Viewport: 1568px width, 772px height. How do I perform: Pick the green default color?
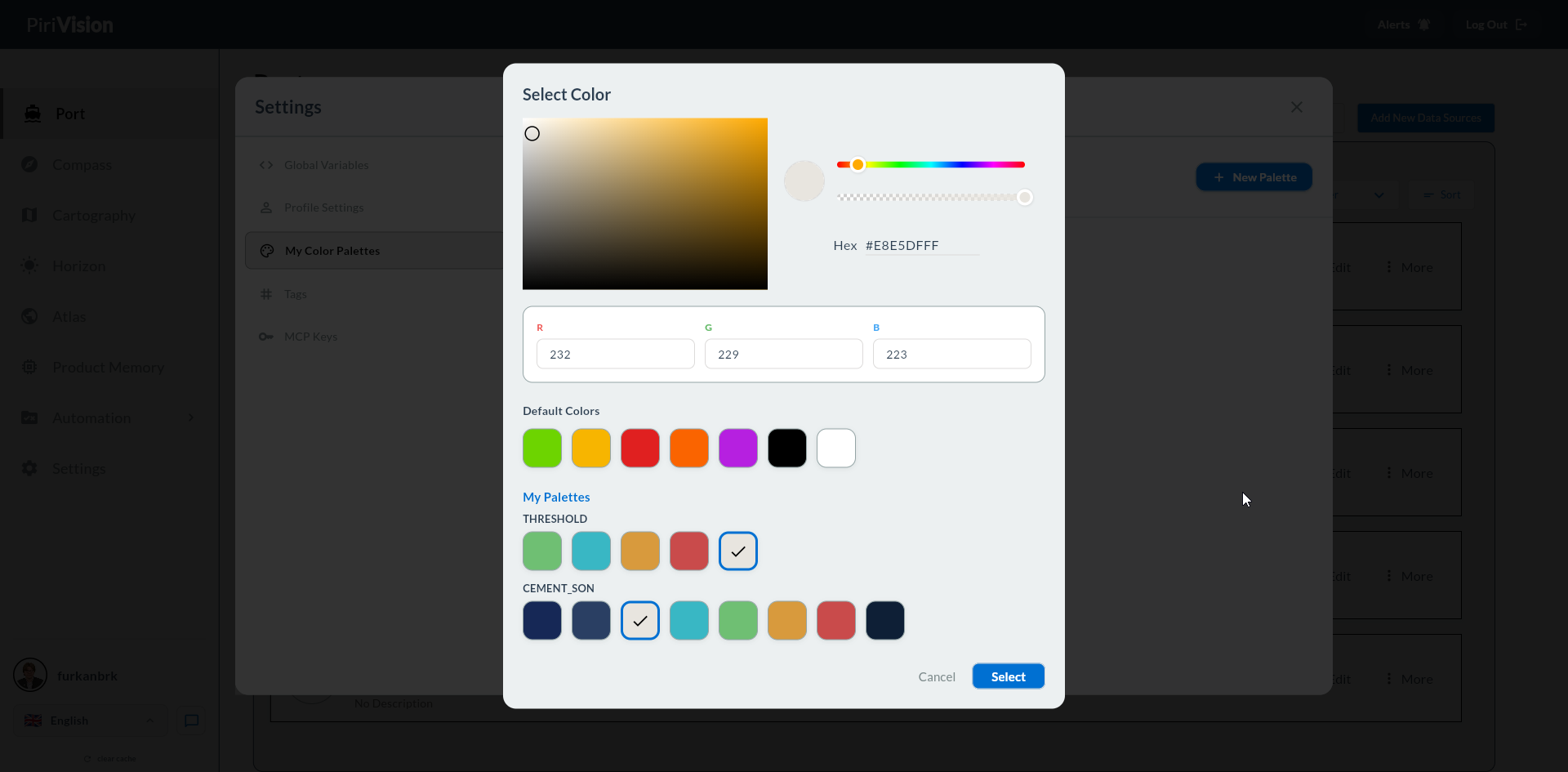click(x=542, y=448)
